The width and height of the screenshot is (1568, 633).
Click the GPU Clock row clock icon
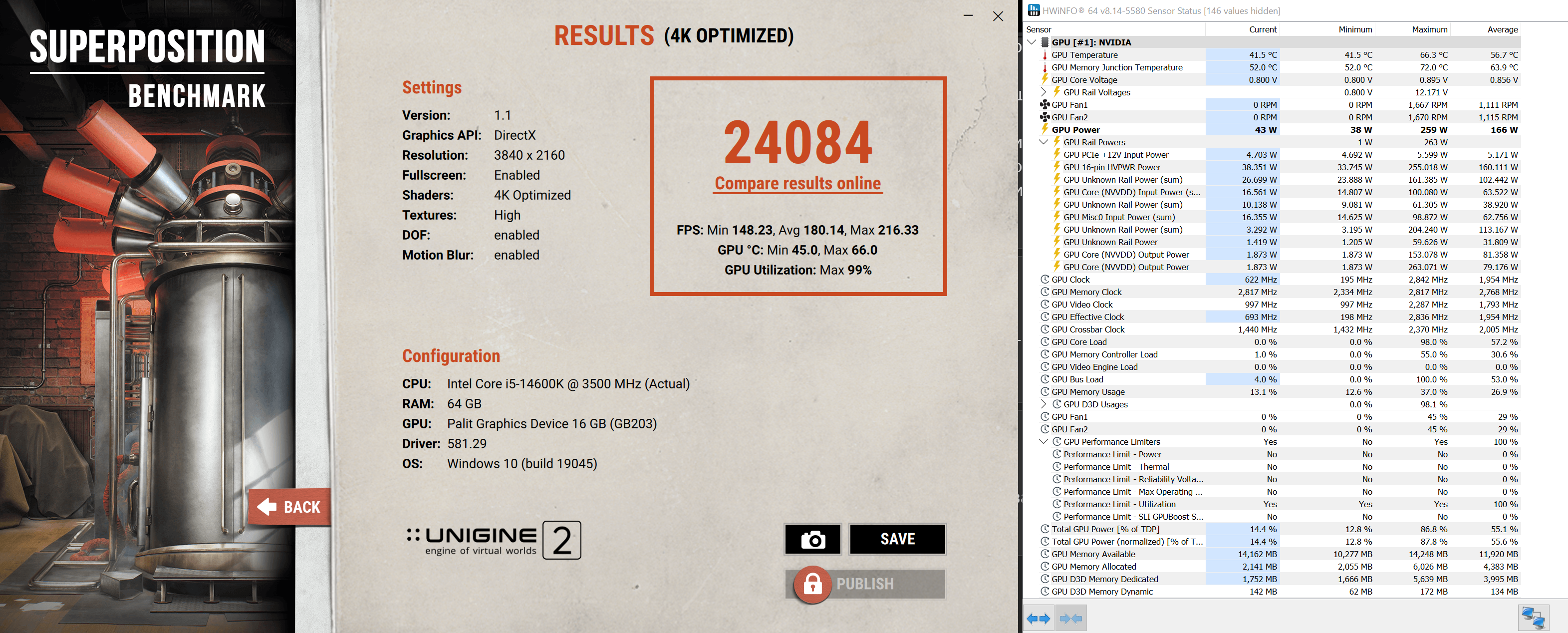click(1045, 280)
